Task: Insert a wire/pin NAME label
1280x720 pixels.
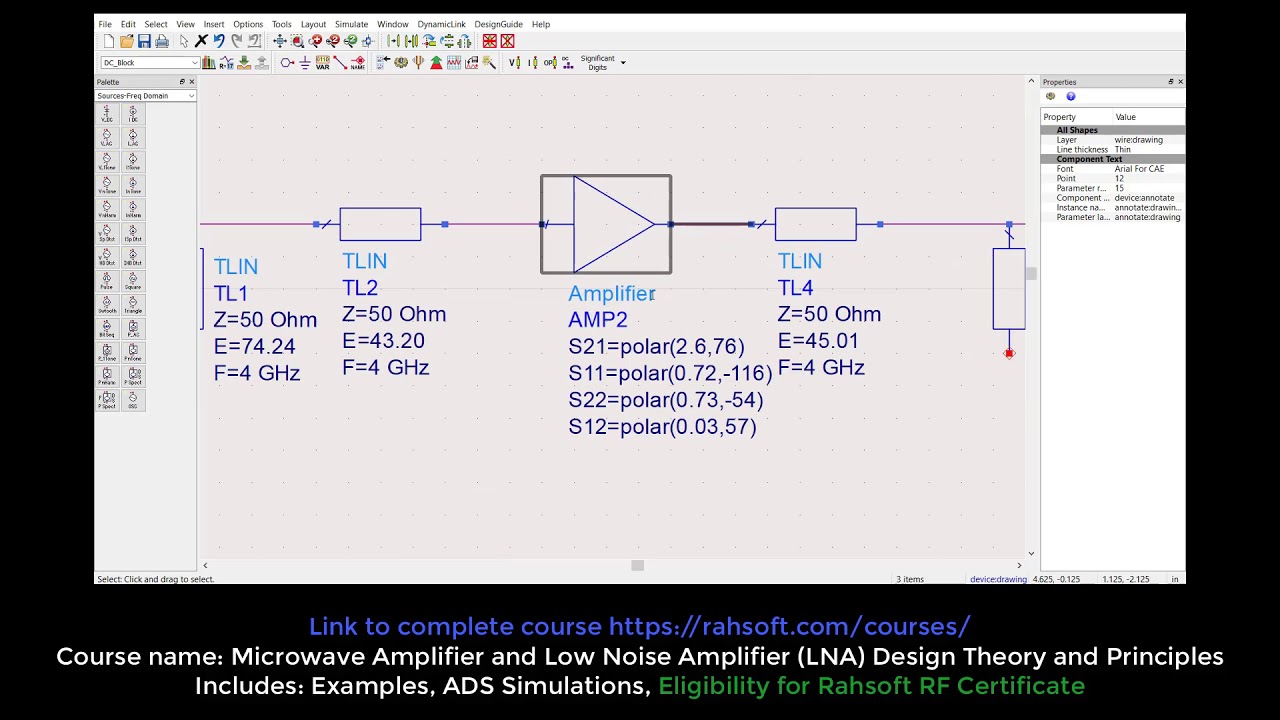Action: [x=358, y=62]
